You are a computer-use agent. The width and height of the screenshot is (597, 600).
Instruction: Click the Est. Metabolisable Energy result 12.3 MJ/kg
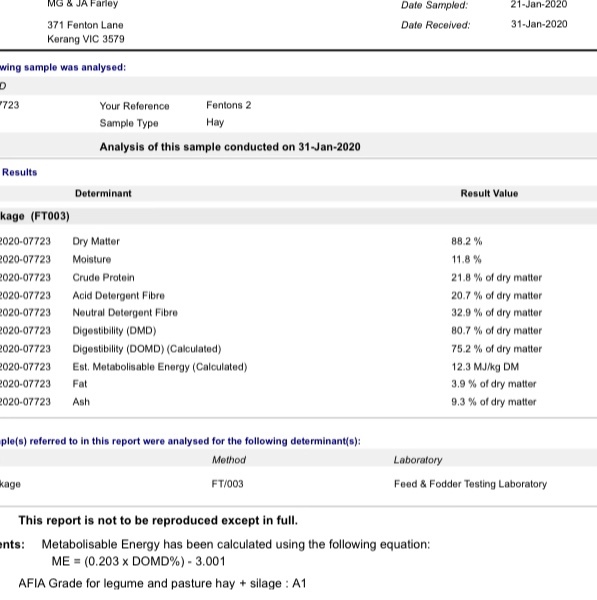tap(485, 367)
